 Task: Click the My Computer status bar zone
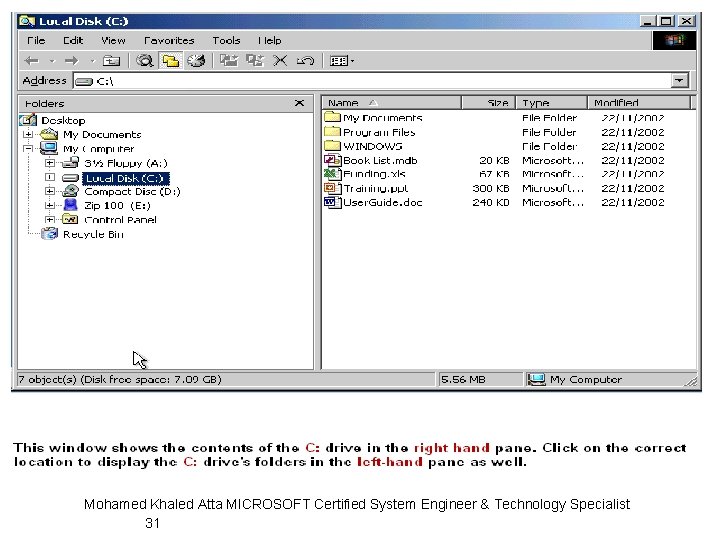point(605,380)
